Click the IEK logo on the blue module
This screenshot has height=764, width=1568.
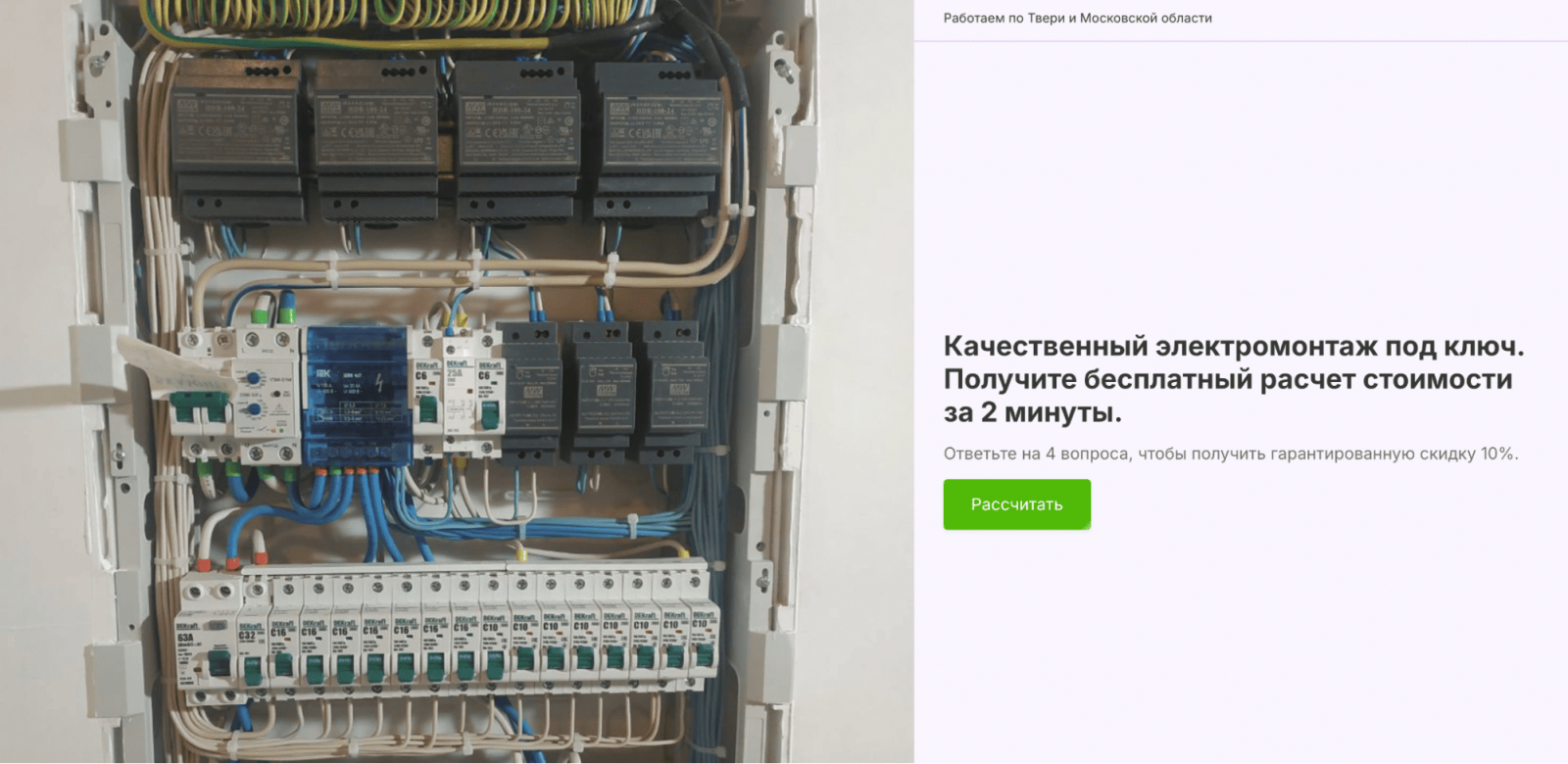click(x=323, y=374)
